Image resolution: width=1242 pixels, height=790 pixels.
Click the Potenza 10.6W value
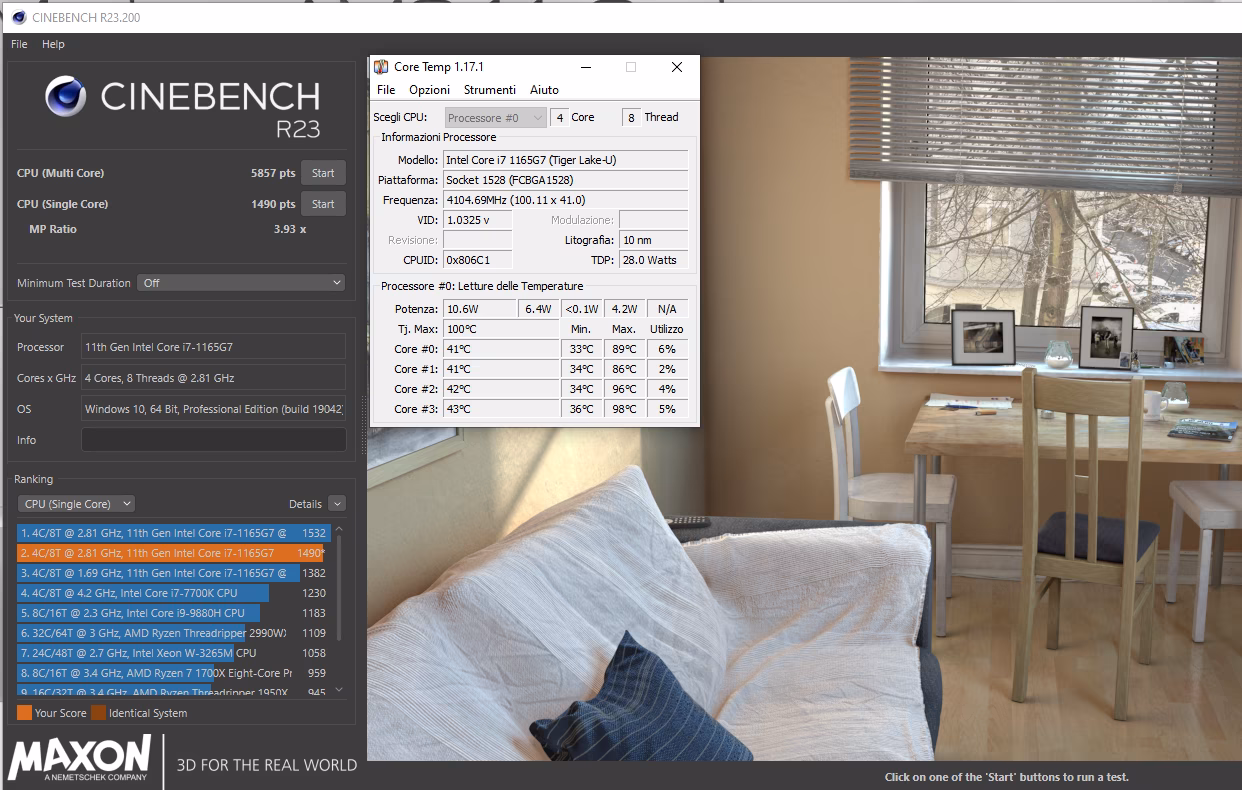480,309
